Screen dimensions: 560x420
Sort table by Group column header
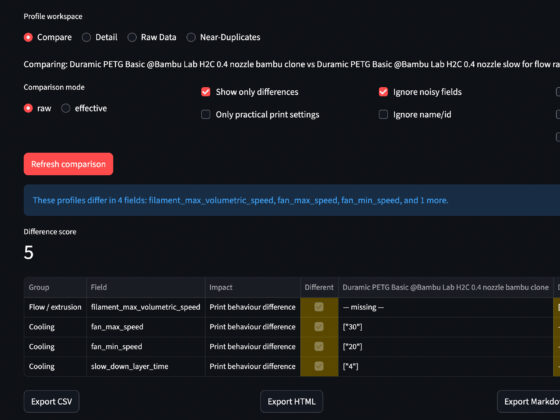coord(55,287)
